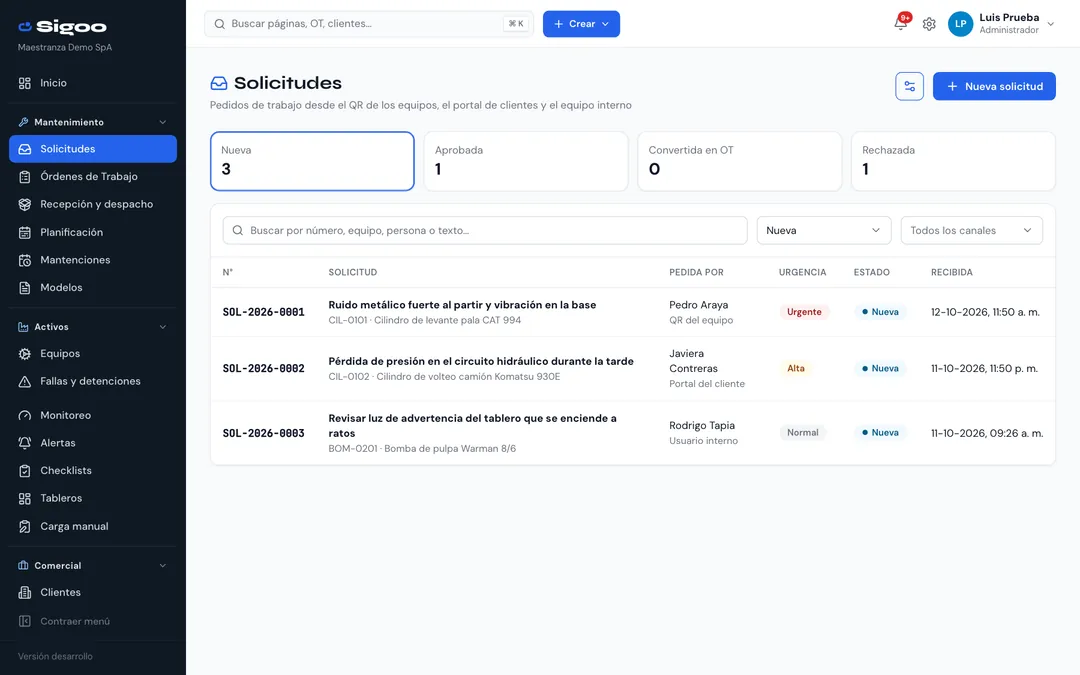Click the Urgente urgency badge
The image size is (1080, 675).
(804, 312)
